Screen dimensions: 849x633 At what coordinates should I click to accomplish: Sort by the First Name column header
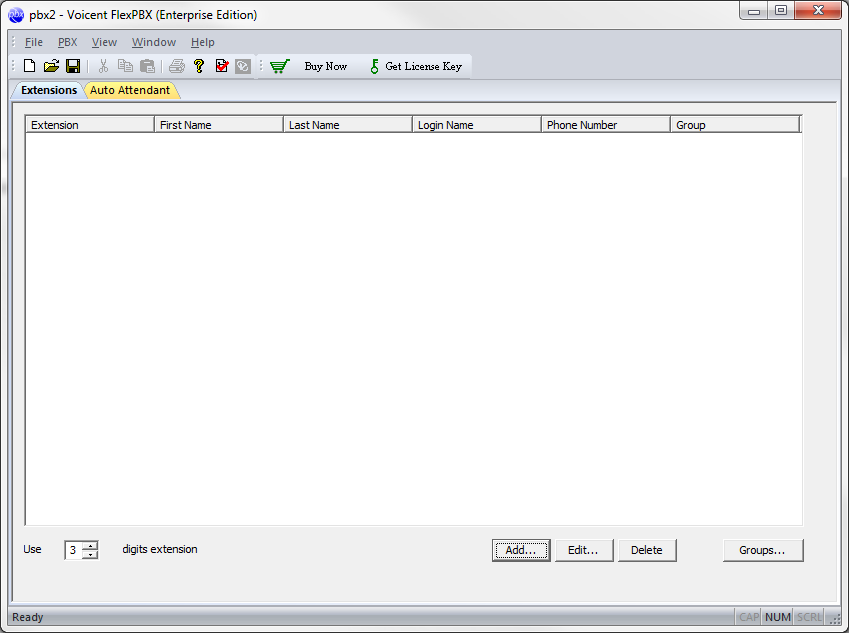click(x=219, y=125)
